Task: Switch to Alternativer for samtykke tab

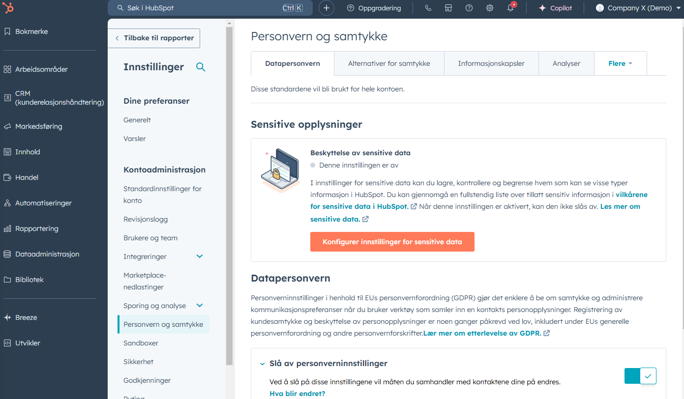Action: point(389,64)
